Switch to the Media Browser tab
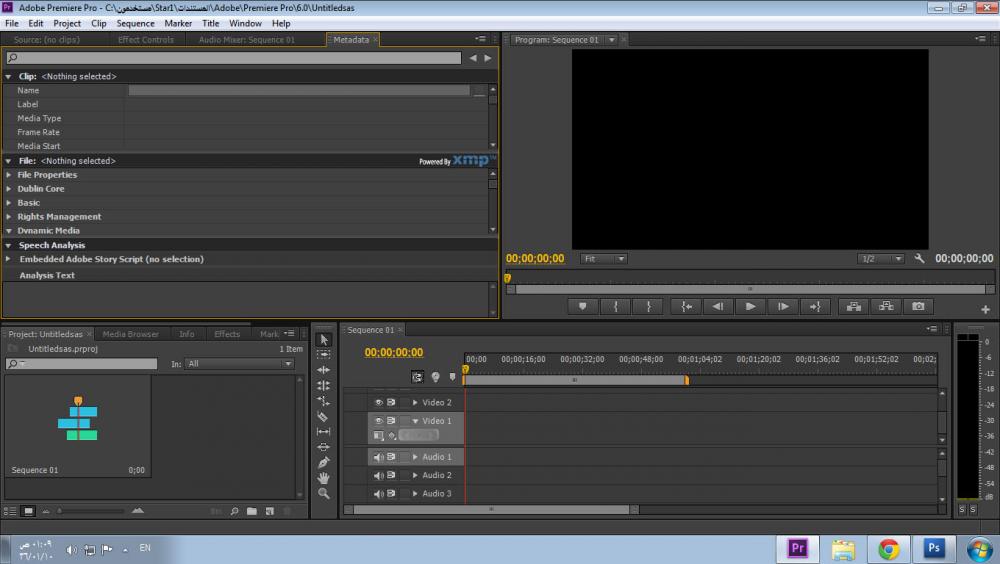This screenshot has width=1000, height=564. click(x=130, y=334)
